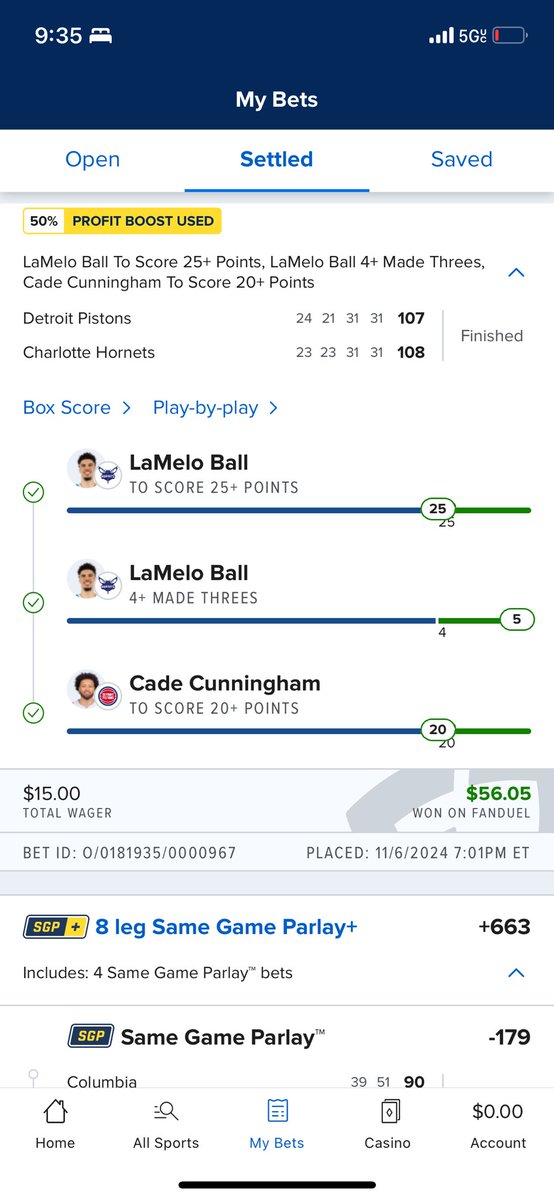This screenshot has width=554, height=1200.
Task: Tap green checkmark for Cade Cunningham leg
Action: pyautogui.click(x=33, y=713)
